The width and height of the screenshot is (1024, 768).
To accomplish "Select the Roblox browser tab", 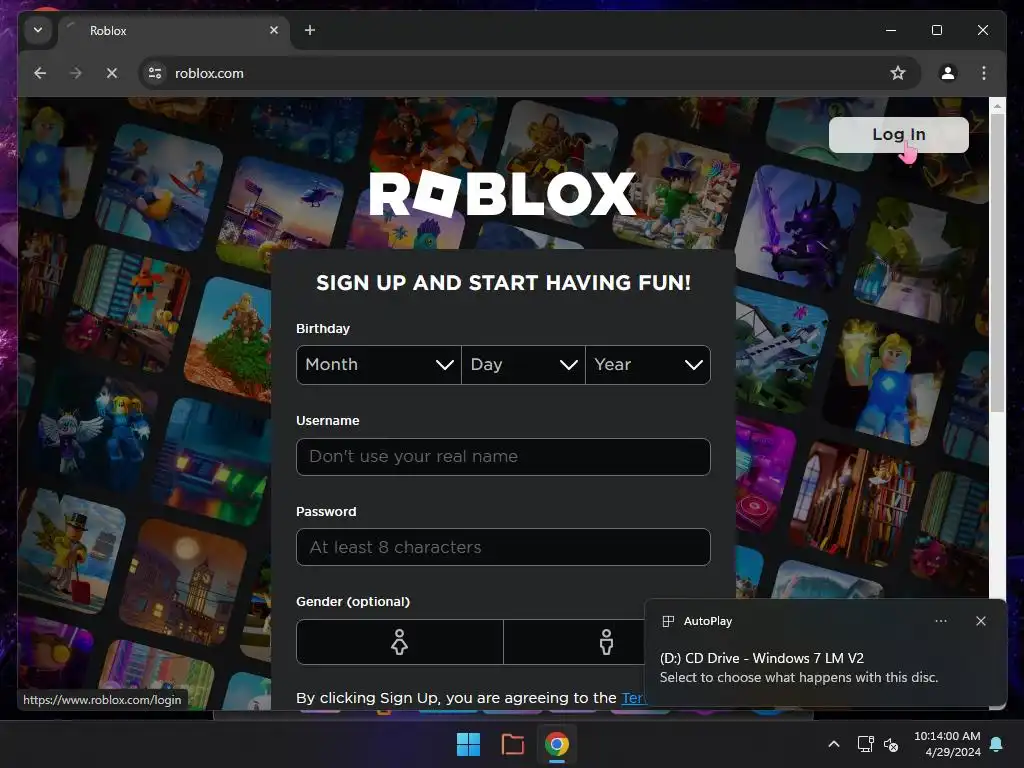I will coord(174,31).
